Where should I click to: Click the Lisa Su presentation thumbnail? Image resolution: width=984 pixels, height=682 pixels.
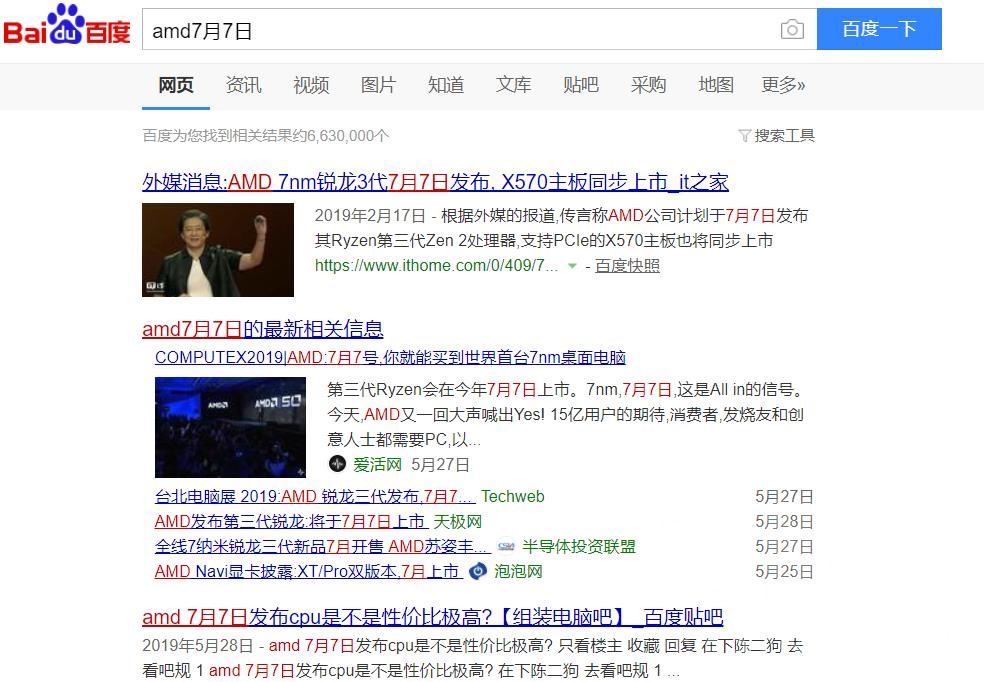[x=218, y=249]
